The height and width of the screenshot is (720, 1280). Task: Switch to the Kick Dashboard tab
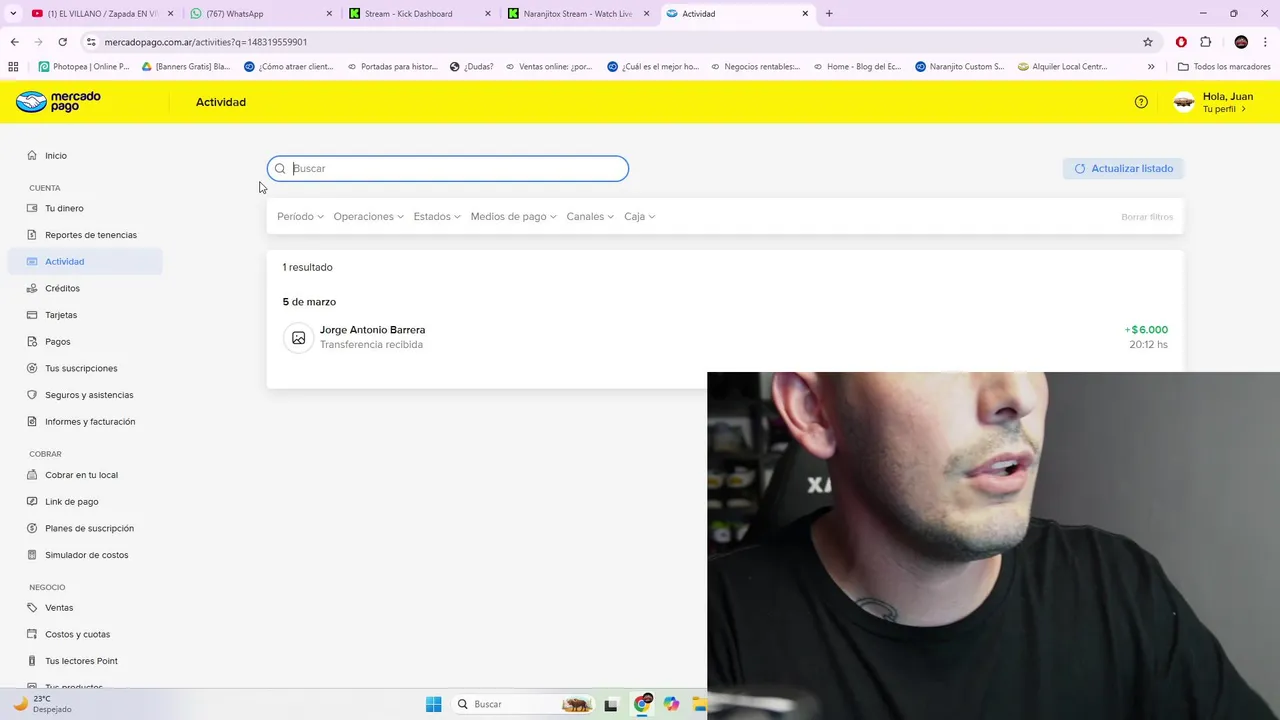(x=418, y=14)
